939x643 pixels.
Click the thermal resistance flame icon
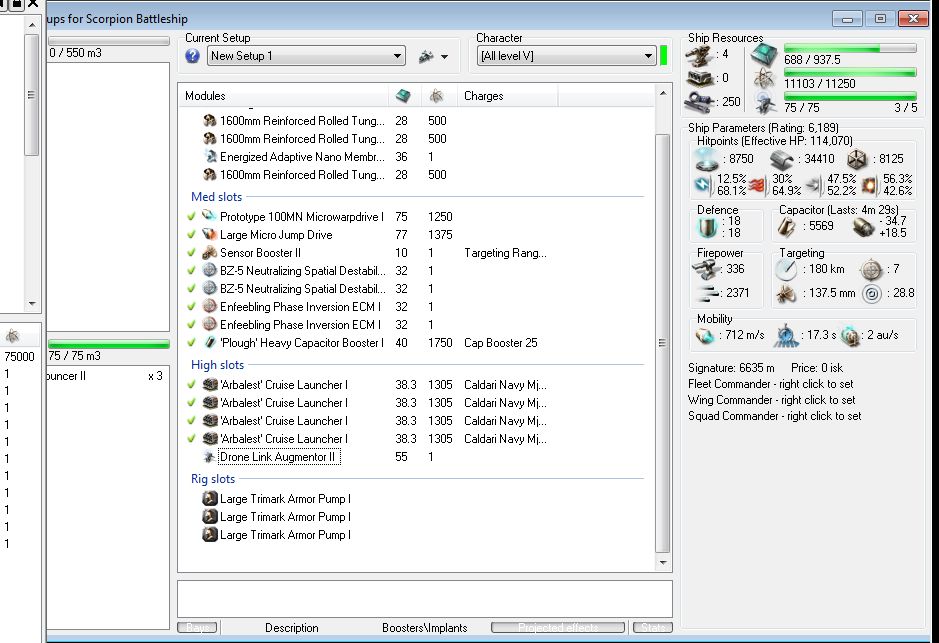click(758, 185)
